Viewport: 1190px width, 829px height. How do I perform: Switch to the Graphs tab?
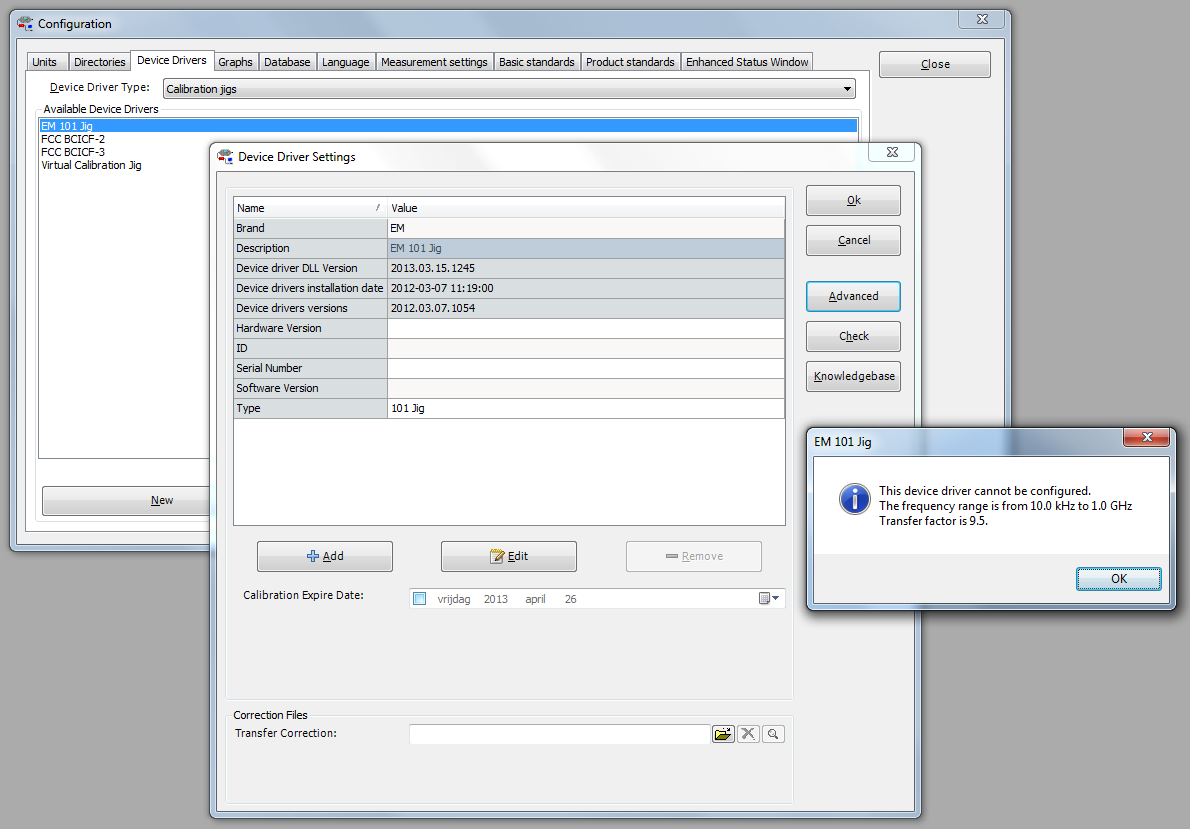click(x=235, y=62)
